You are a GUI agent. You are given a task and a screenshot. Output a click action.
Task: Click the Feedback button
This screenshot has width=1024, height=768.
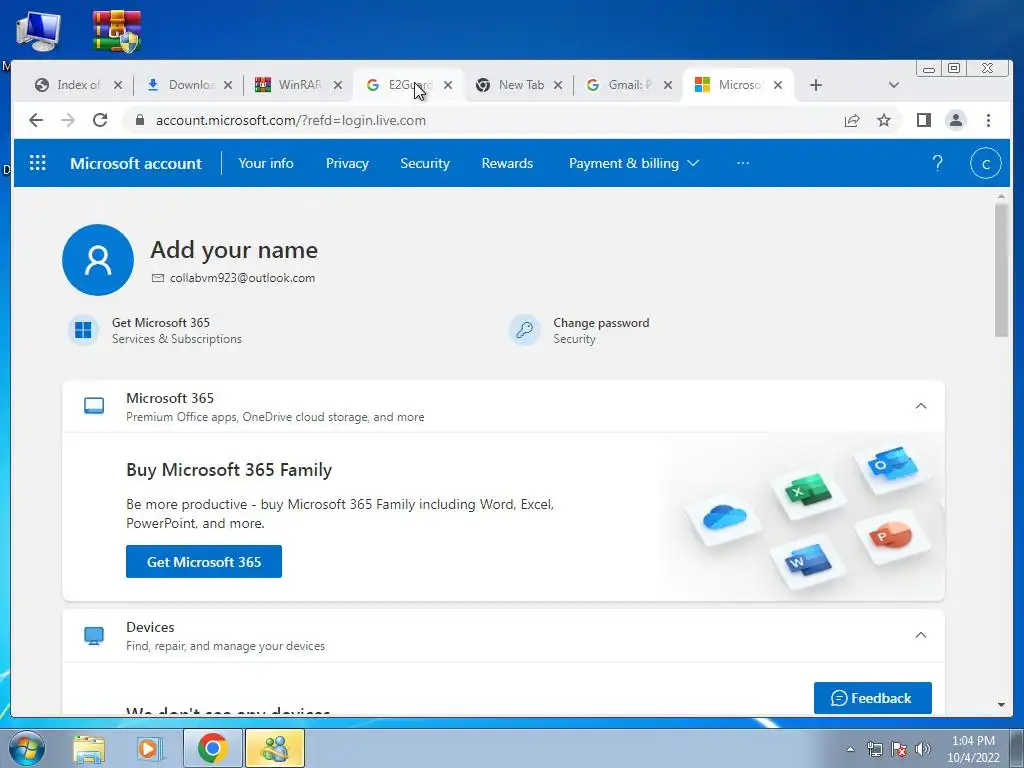coord(872,698)
